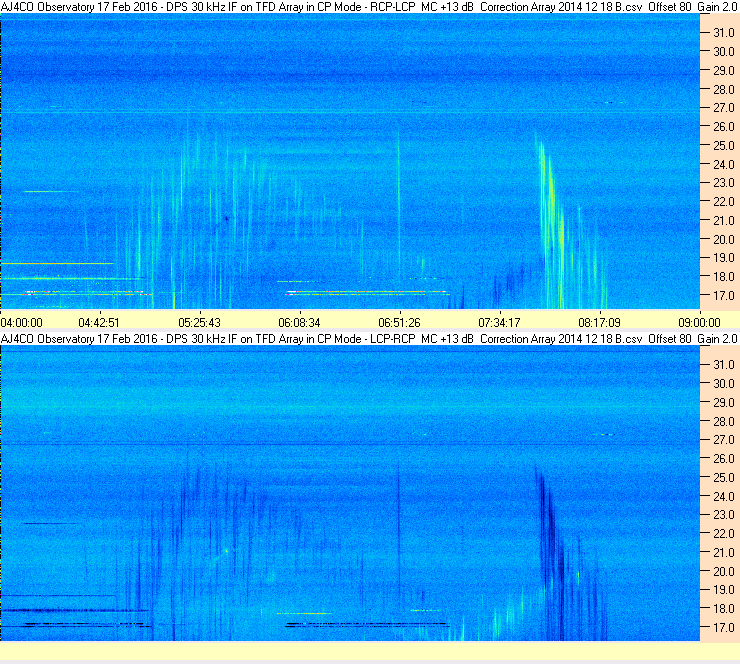Pick the 18.0 frequency label on LCP-RCP plot
740x664 pixels.
click(x=724, y=609)
